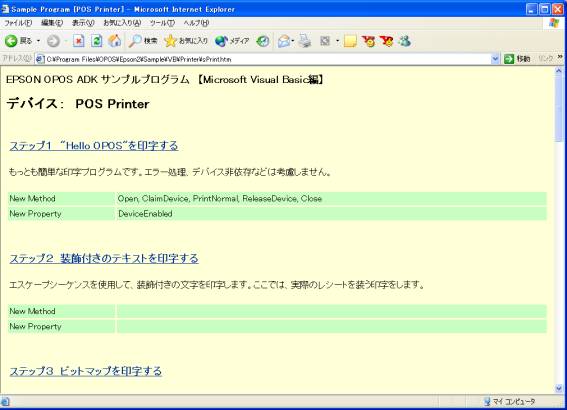Click the Mail envelope icon
The height and width of the screenshot is (410, 567).
point(284,41)
